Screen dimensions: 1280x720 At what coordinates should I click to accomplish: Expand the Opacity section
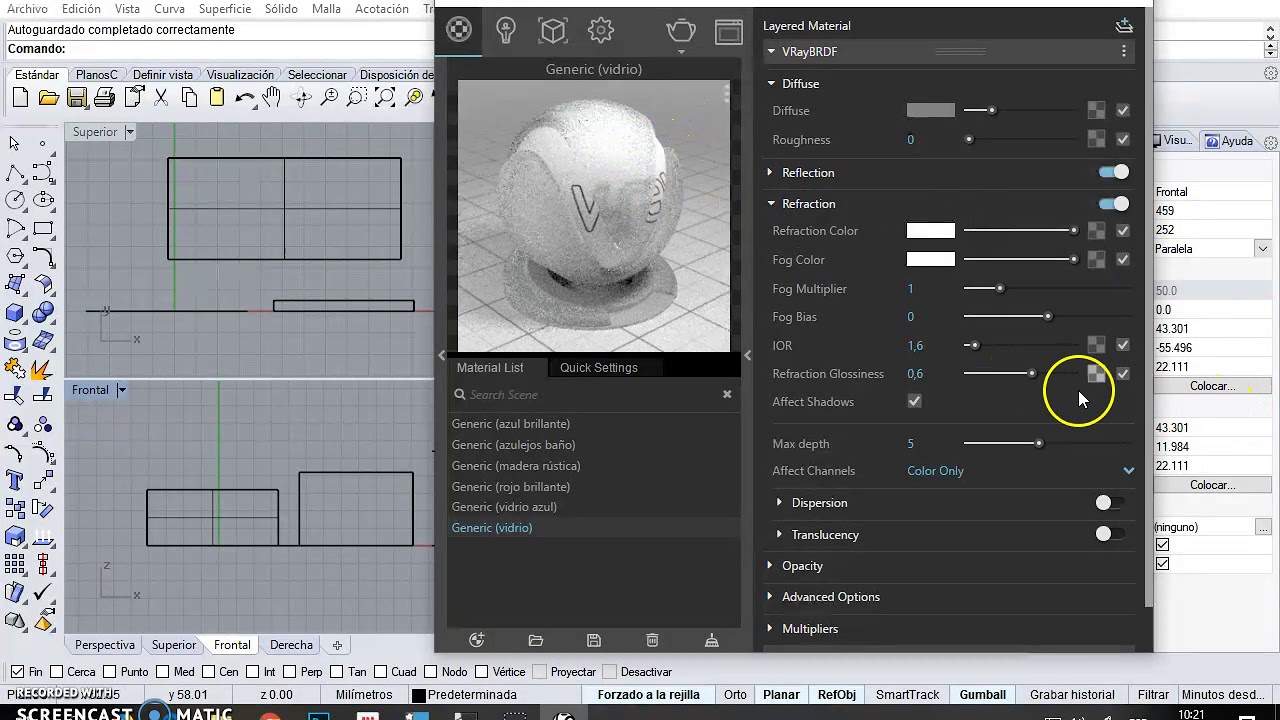tap(770, 566)
